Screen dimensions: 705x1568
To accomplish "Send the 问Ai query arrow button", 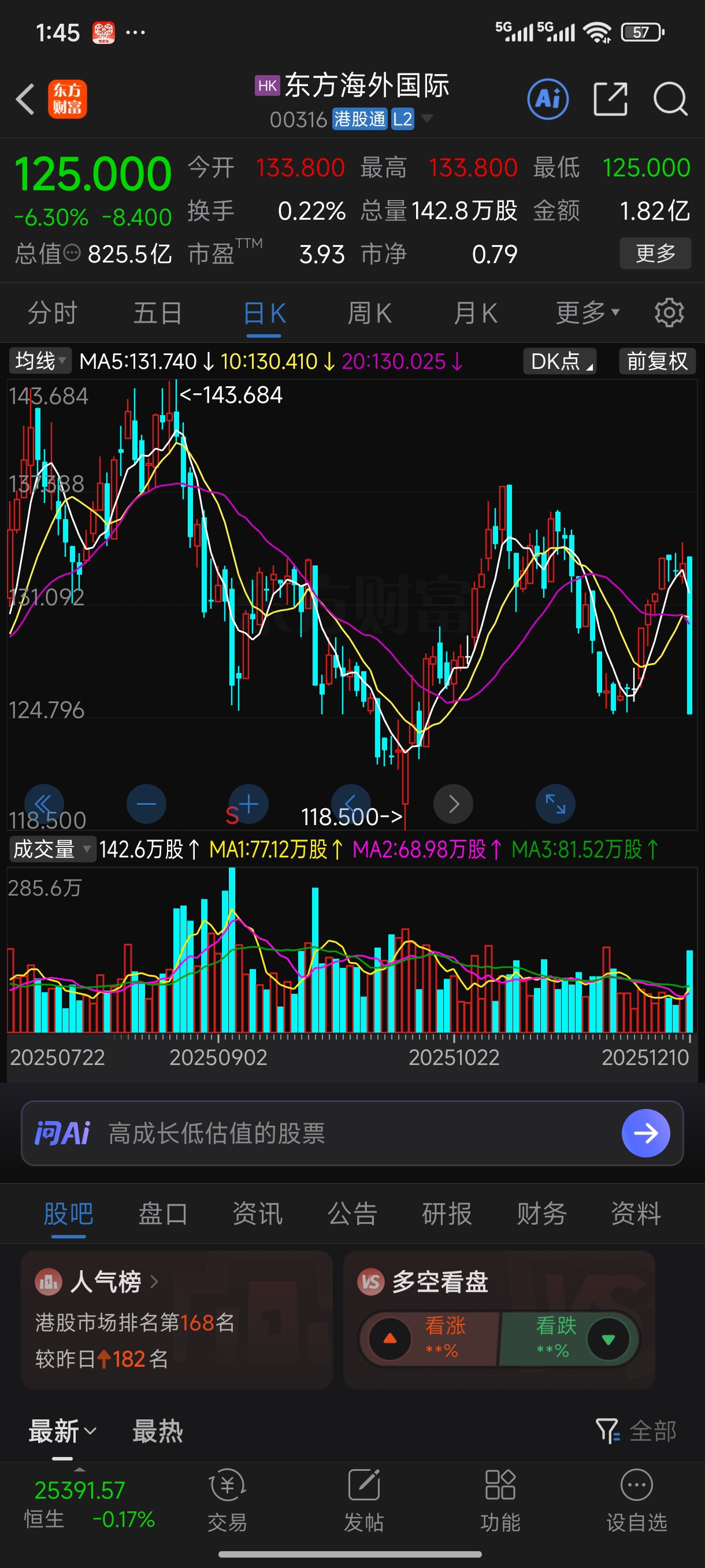I will click(x=645, y=1133).
